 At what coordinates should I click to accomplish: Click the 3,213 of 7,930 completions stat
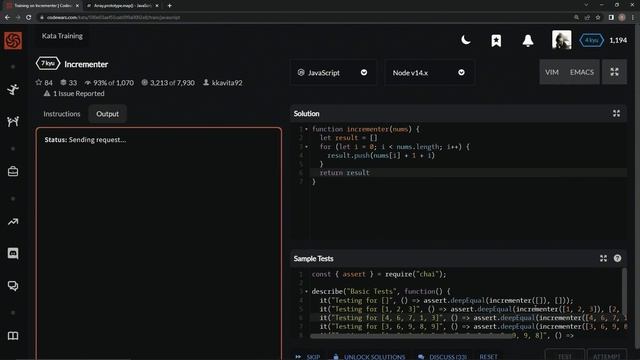pyautogui.click(x=168, y=83)
